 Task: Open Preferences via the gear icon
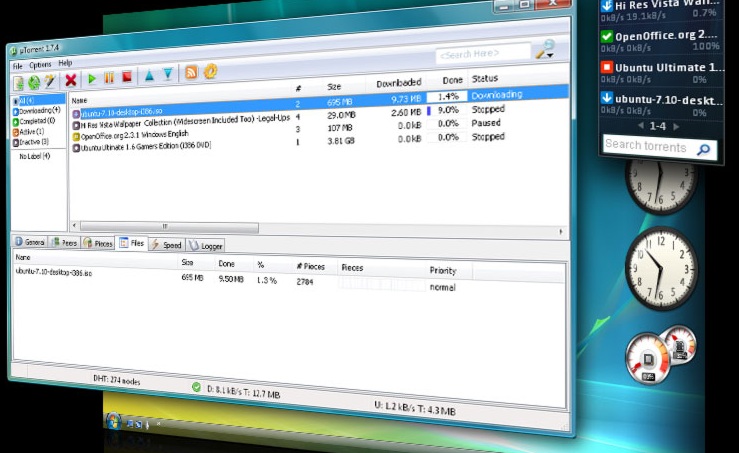(x=210, y=71)
